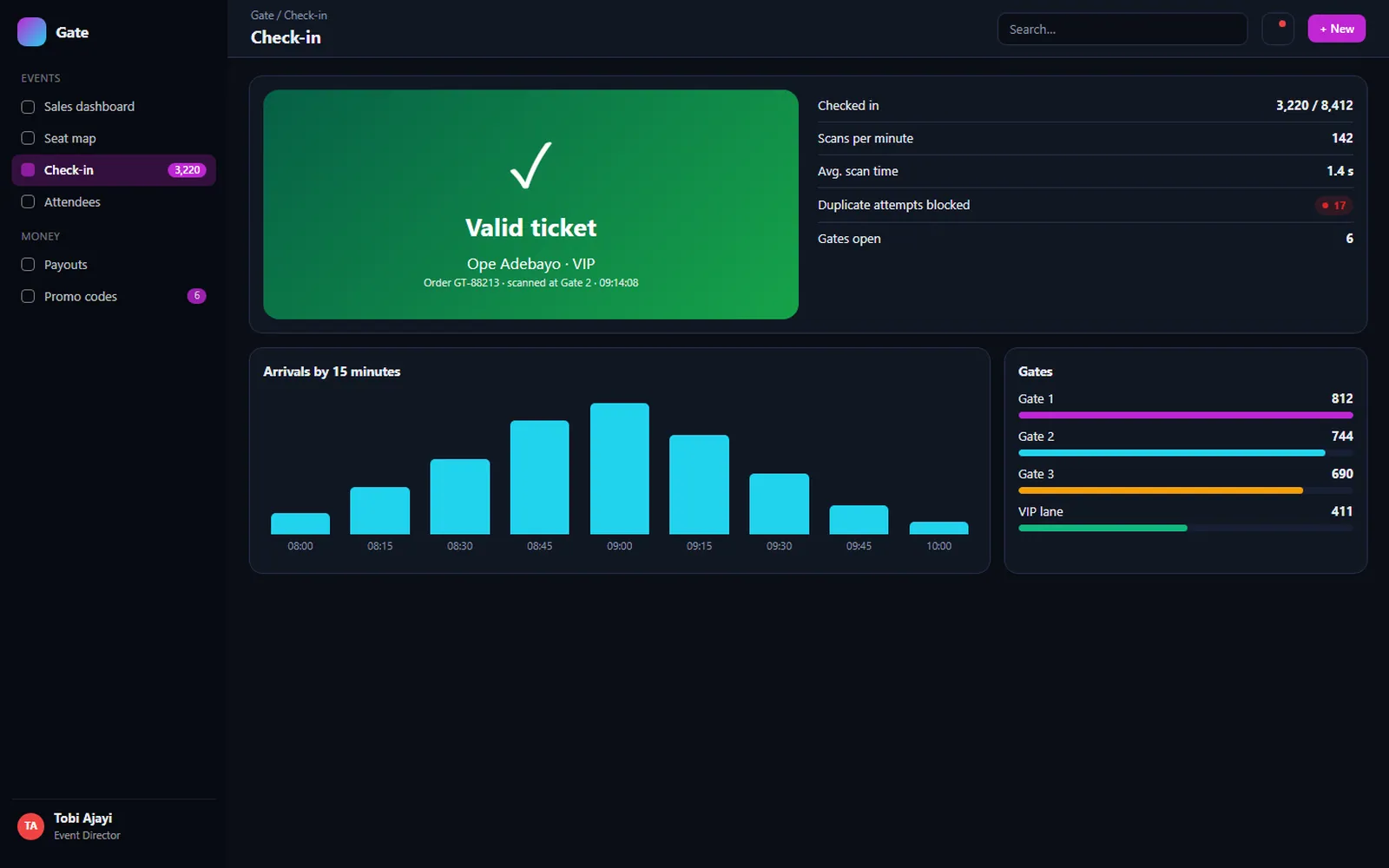Click the Avg. scan time value 1.4 s
The height and width of the screenshot is (868, 1389).
[x=1340, y=172]
